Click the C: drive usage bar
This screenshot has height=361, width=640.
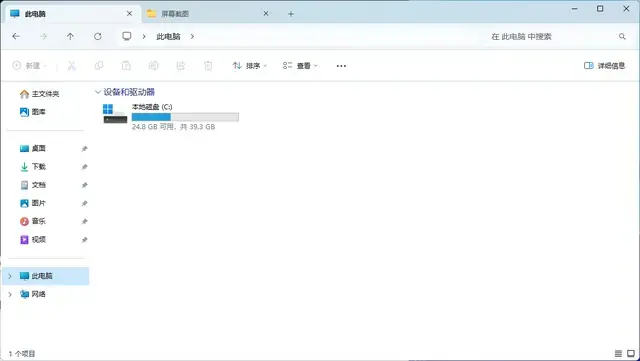(185, 117)
